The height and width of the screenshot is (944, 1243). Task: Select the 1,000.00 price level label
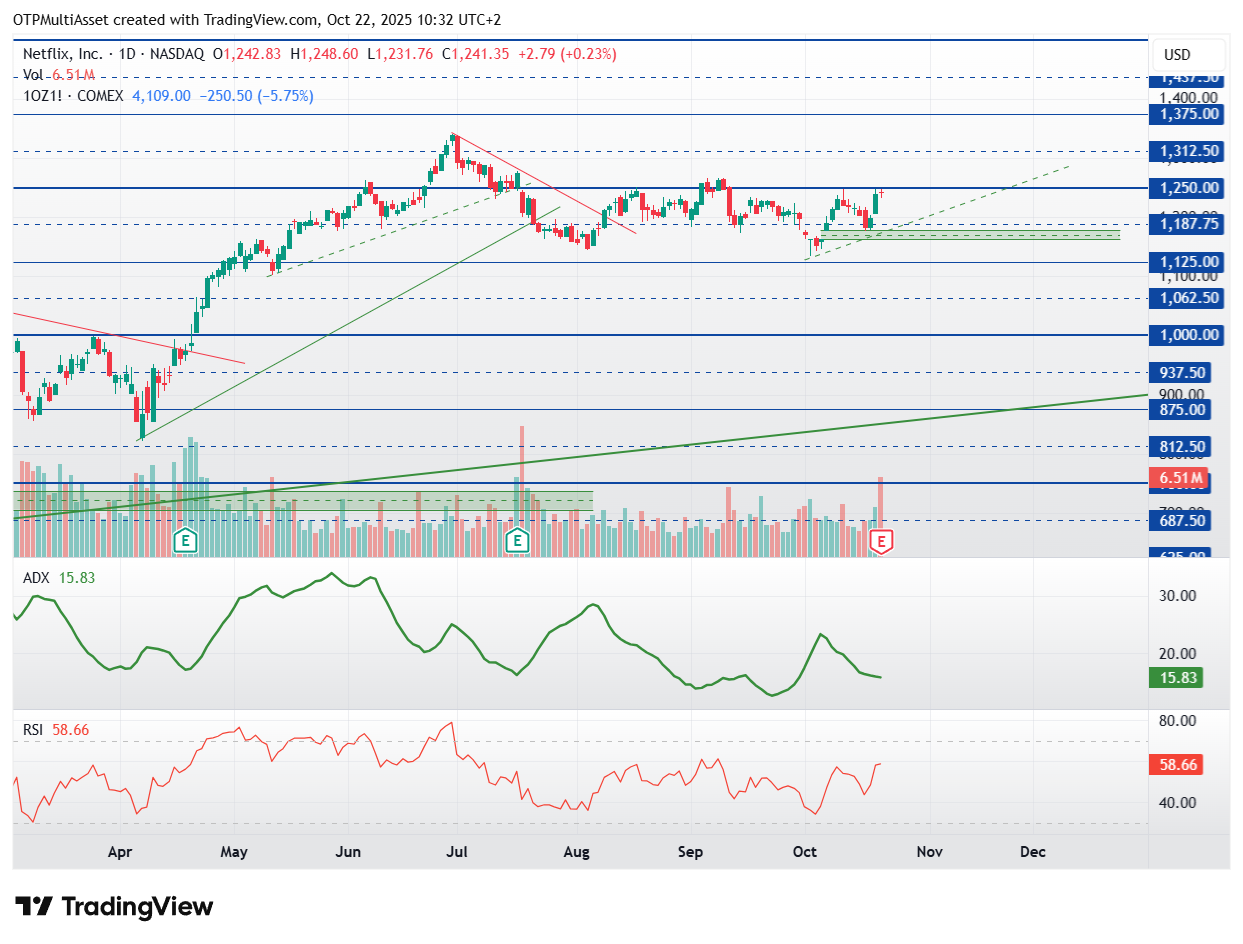point(1187,335)
